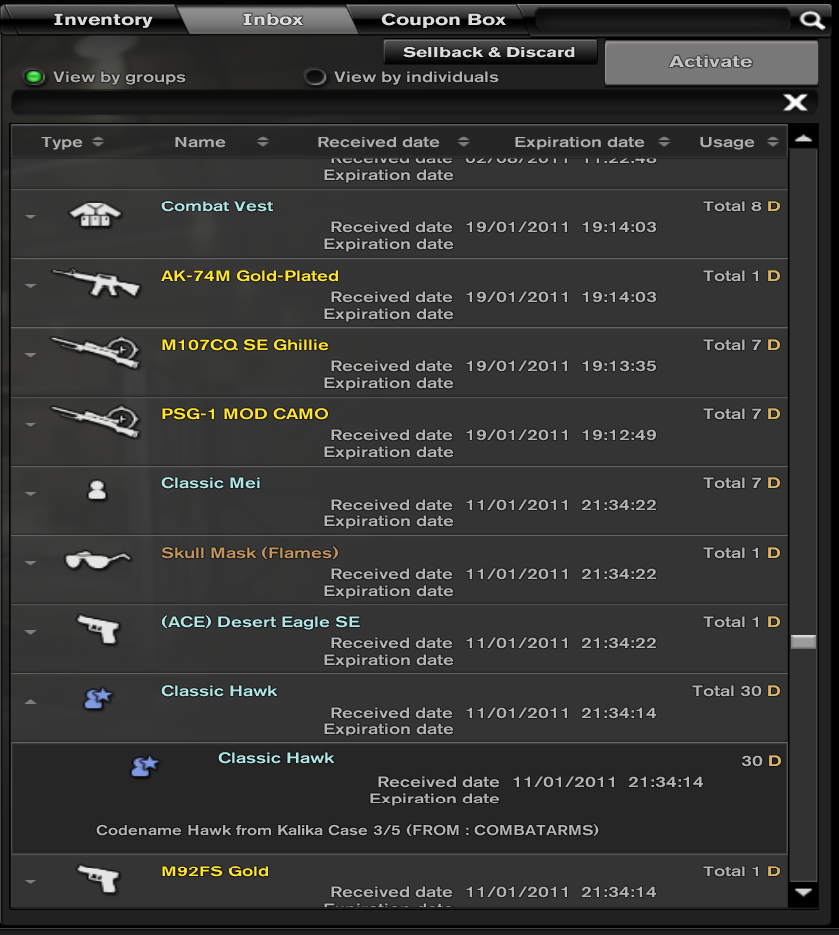Close the filter bar with X
This screenshot has width=839, height=935.
795,103
